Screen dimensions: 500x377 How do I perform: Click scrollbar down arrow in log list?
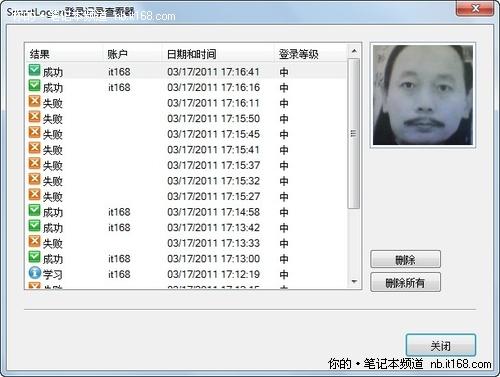[x=354, y=282]
